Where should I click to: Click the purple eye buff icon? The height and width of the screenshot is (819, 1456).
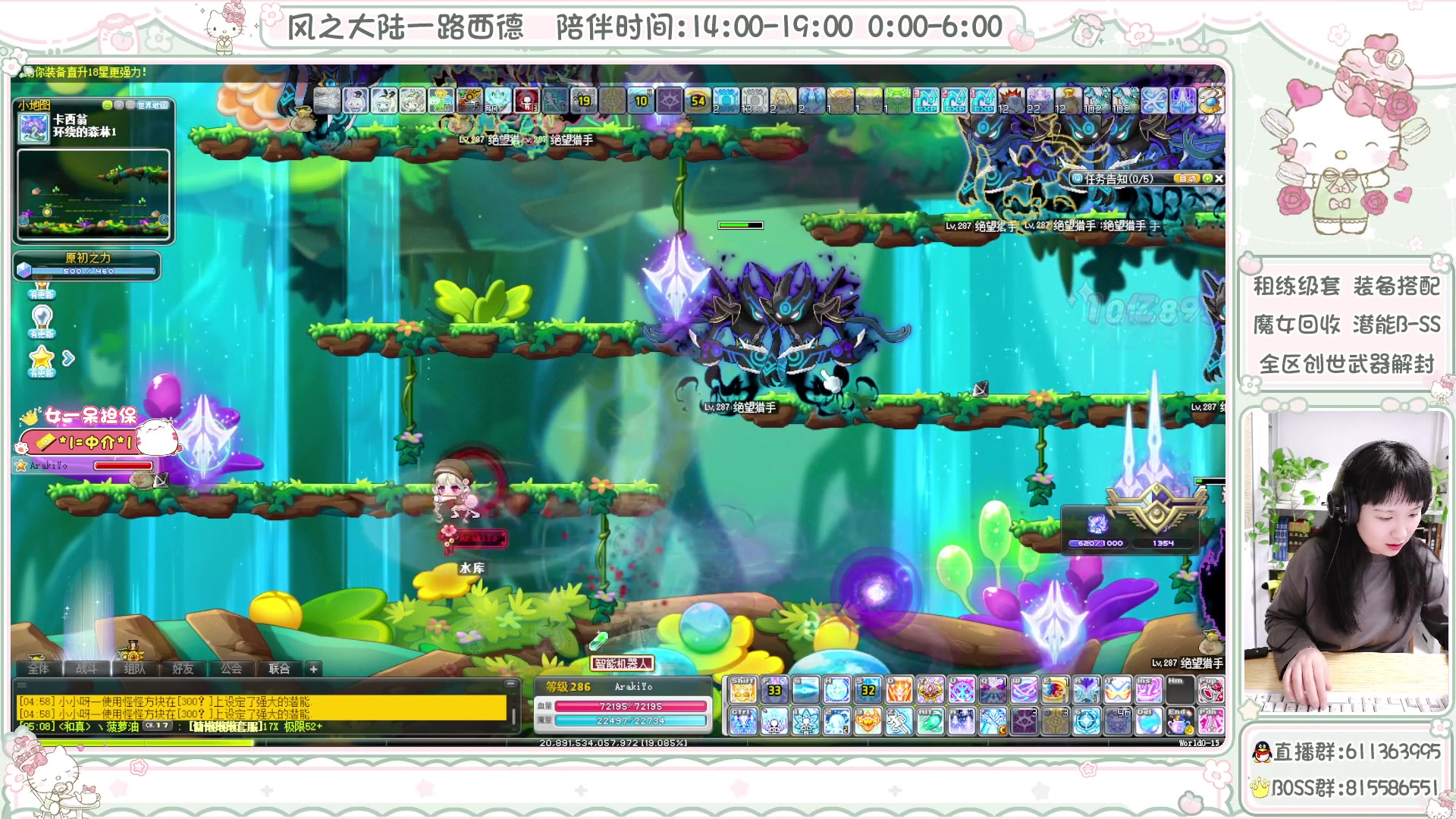click(669, 100)
